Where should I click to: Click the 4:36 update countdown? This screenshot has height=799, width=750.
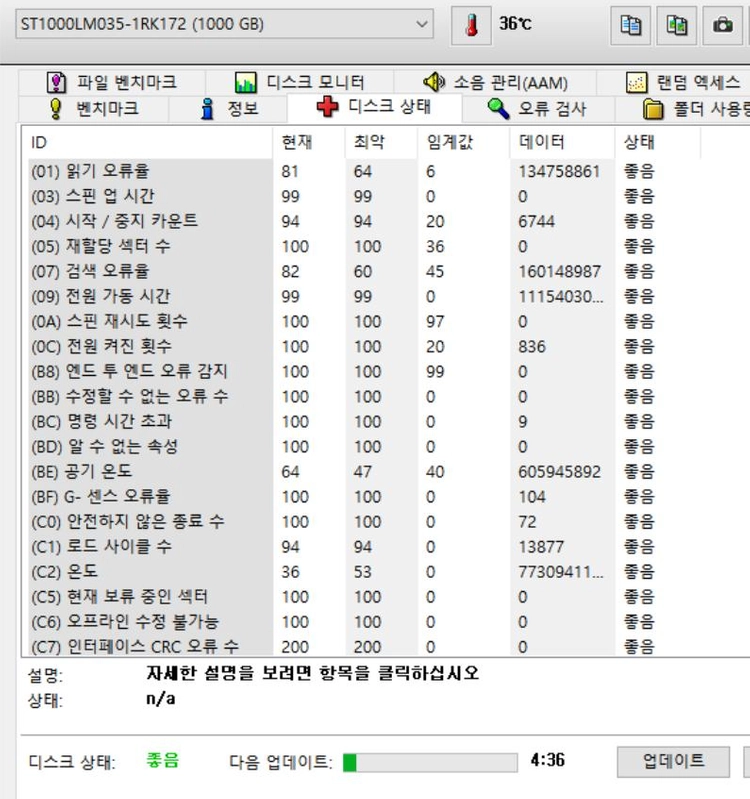tap(547, 760)
